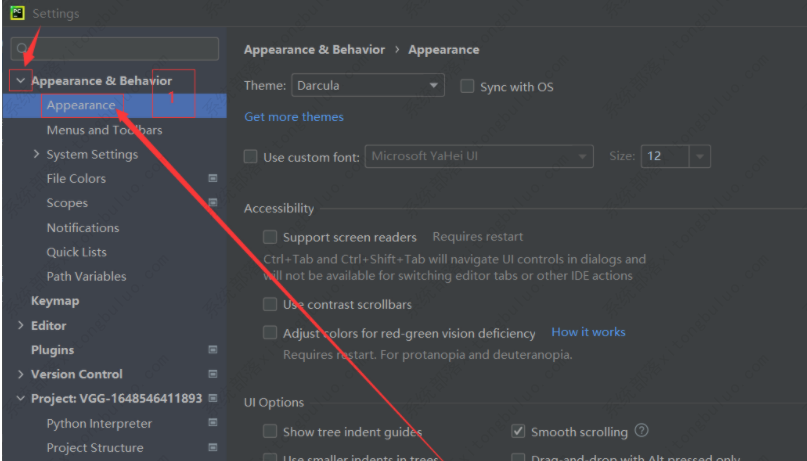Image resolution: width=807 pixels, height=461 pixels.
Task: Click the PyCharm logo in title bar
Action: [17, 14]
